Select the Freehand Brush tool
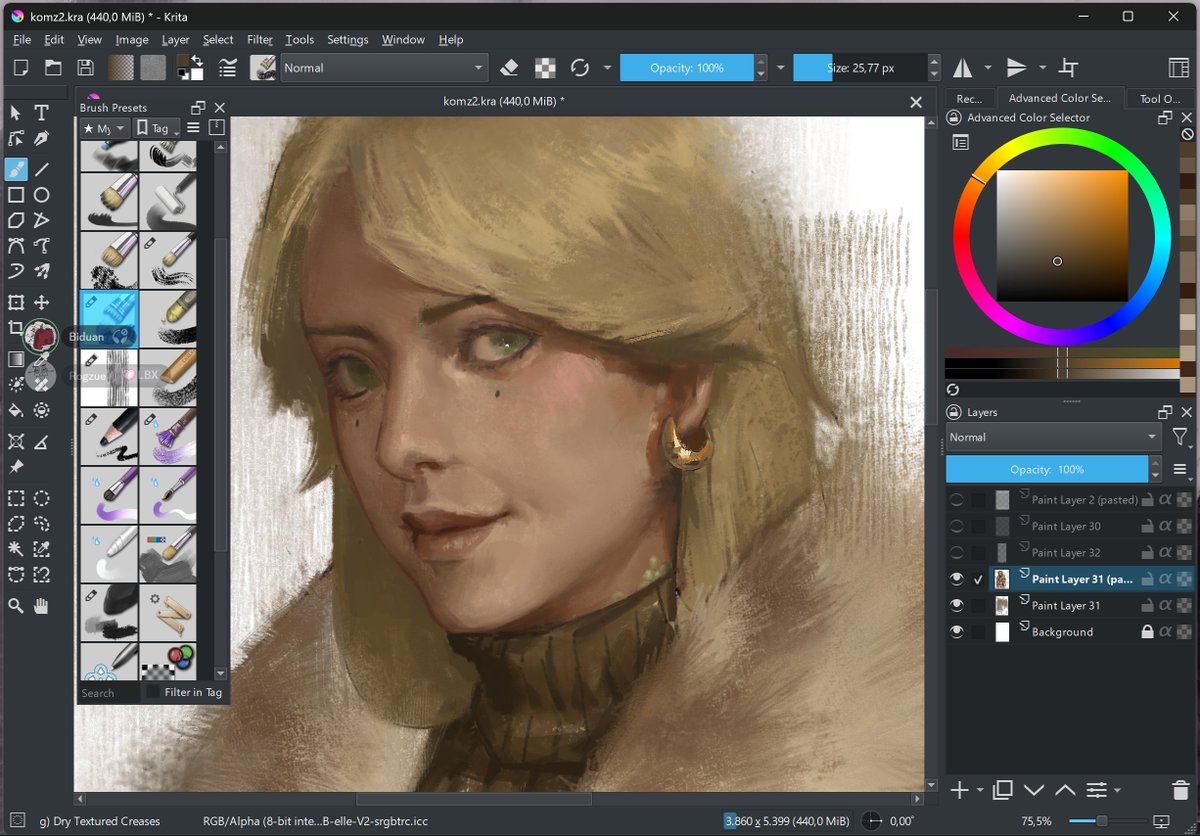 tap(16, 169)
